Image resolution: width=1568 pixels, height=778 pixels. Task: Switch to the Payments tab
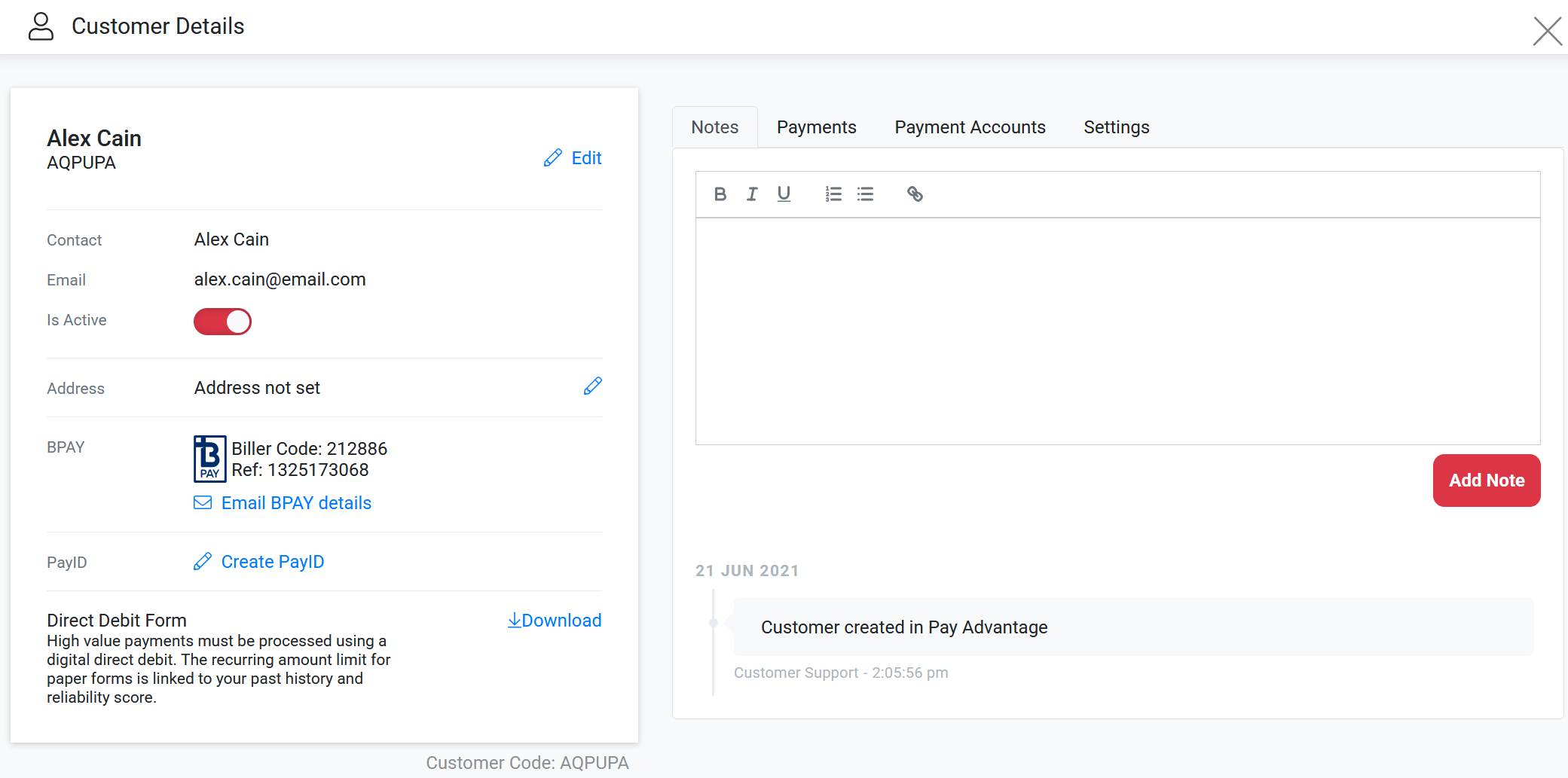(816, 127)
